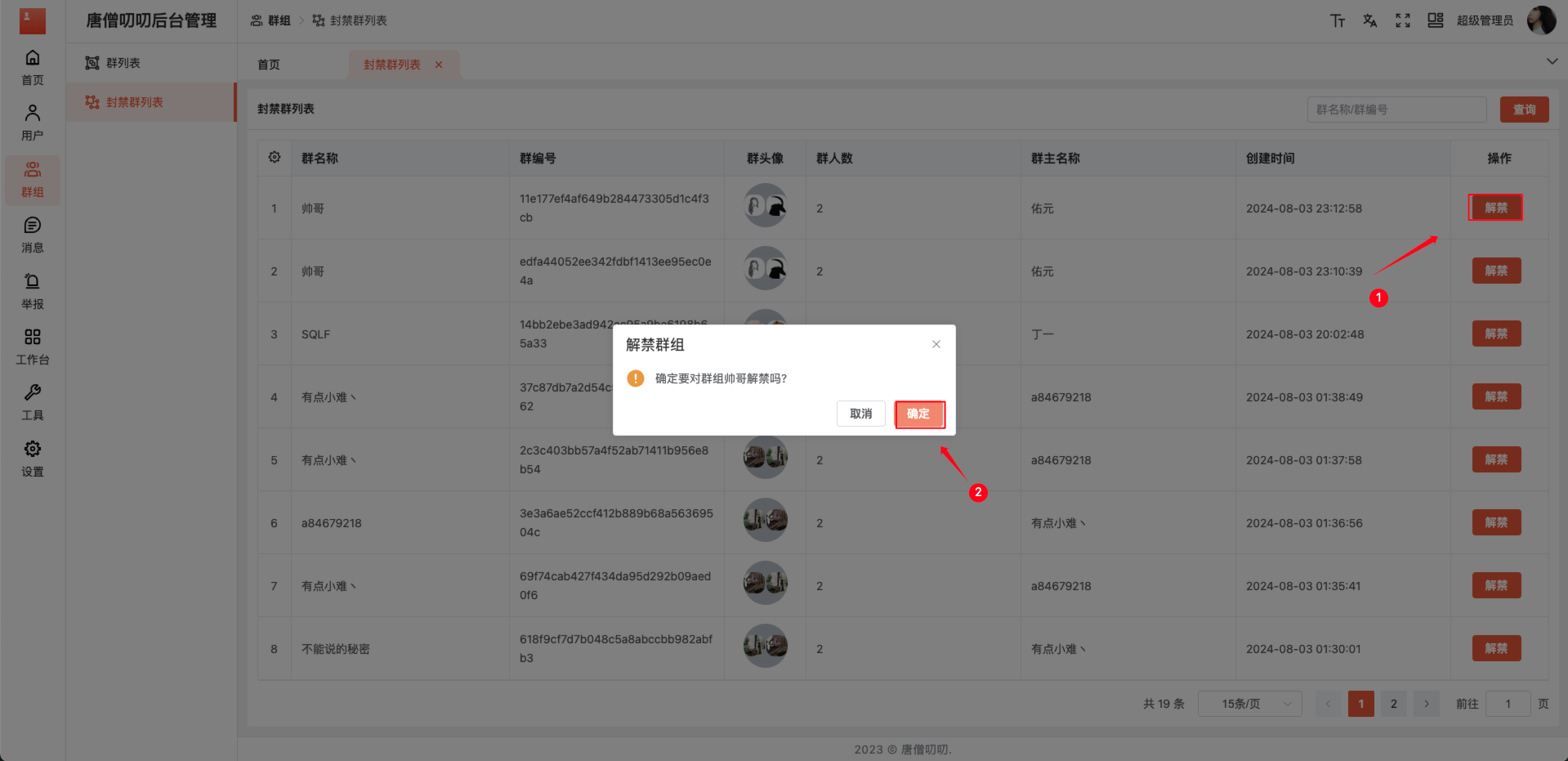Click 取消 to cancel the dialog

click(x=860, y=414)
